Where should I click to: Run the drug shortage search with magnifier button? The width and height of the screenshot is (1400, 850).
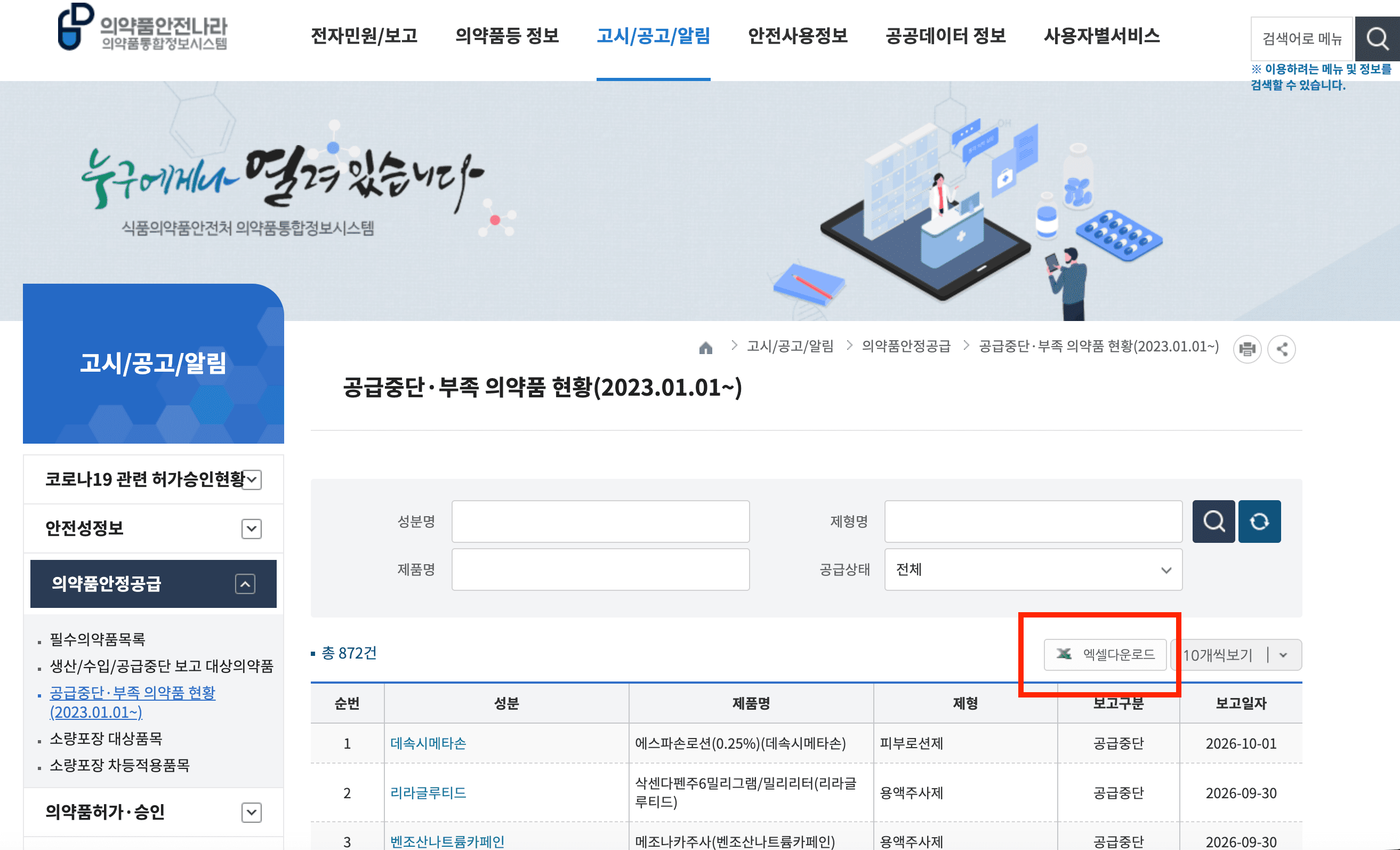[x=1213, y=522]
